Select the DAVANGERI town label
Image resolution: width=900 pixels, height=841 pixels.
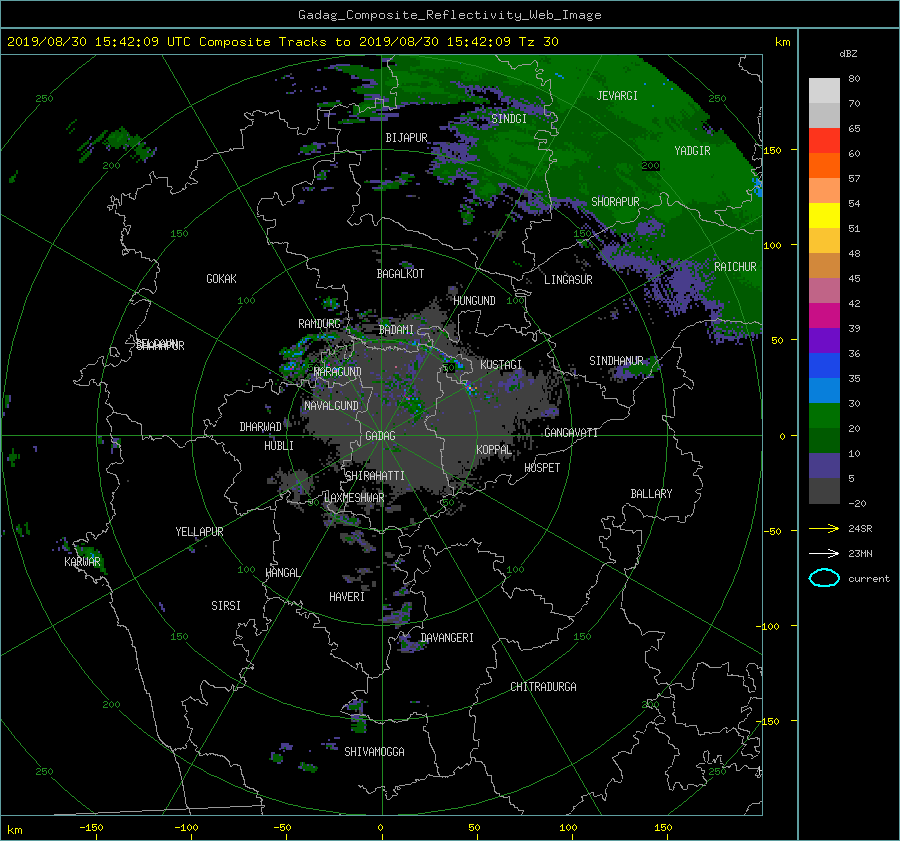[x=447, y=638]
